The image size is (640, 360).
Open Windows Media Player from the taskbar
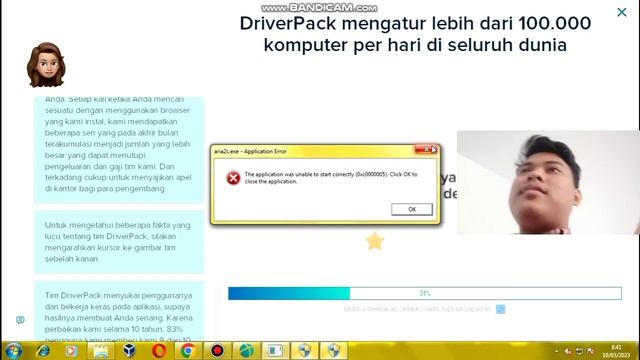[x=71, y=351]
